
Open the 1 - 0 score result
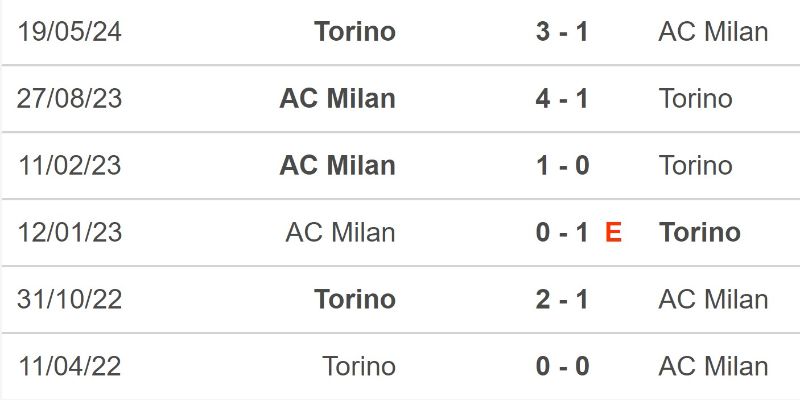point(562,166)
